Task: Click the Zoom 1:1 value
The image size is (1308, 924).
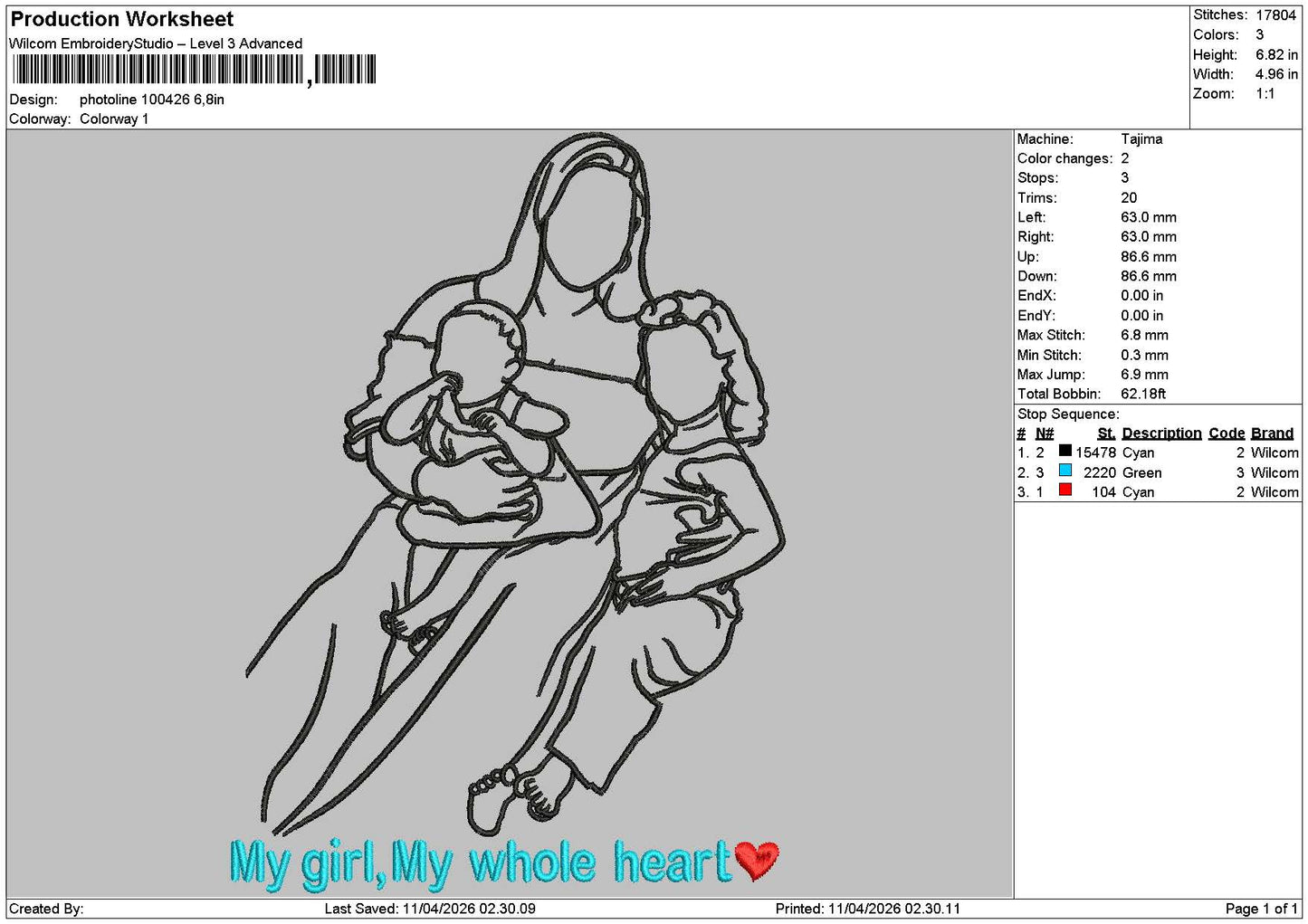Action: 1265,94
